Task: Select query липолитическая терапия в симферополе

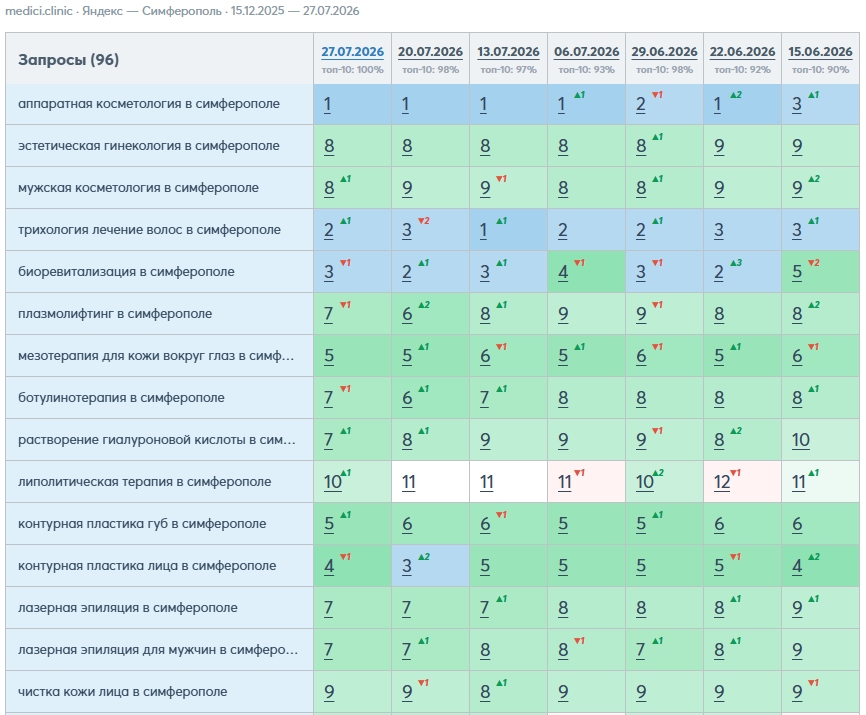Action: (x=144, y=481)
